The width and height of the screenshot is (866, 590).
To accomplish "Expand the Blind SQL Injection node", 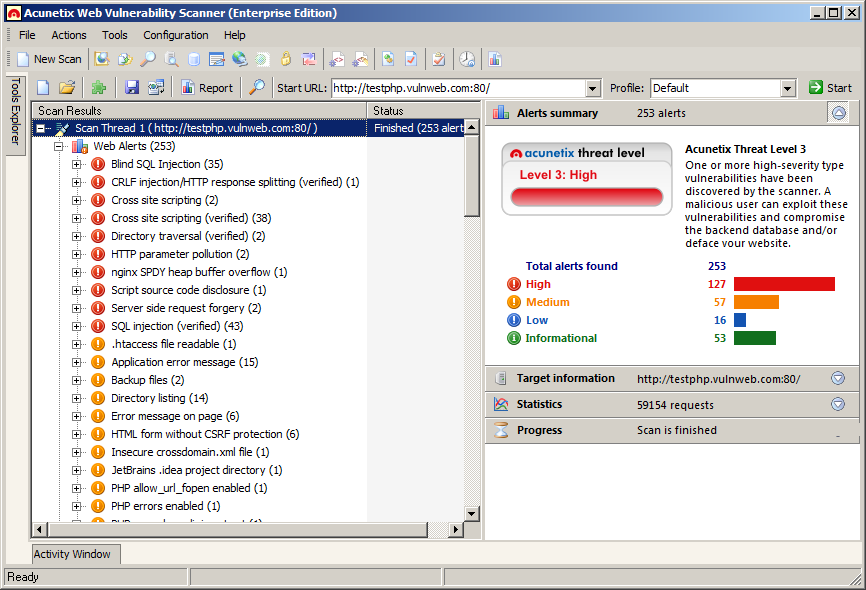I will (x=76, y=164).
